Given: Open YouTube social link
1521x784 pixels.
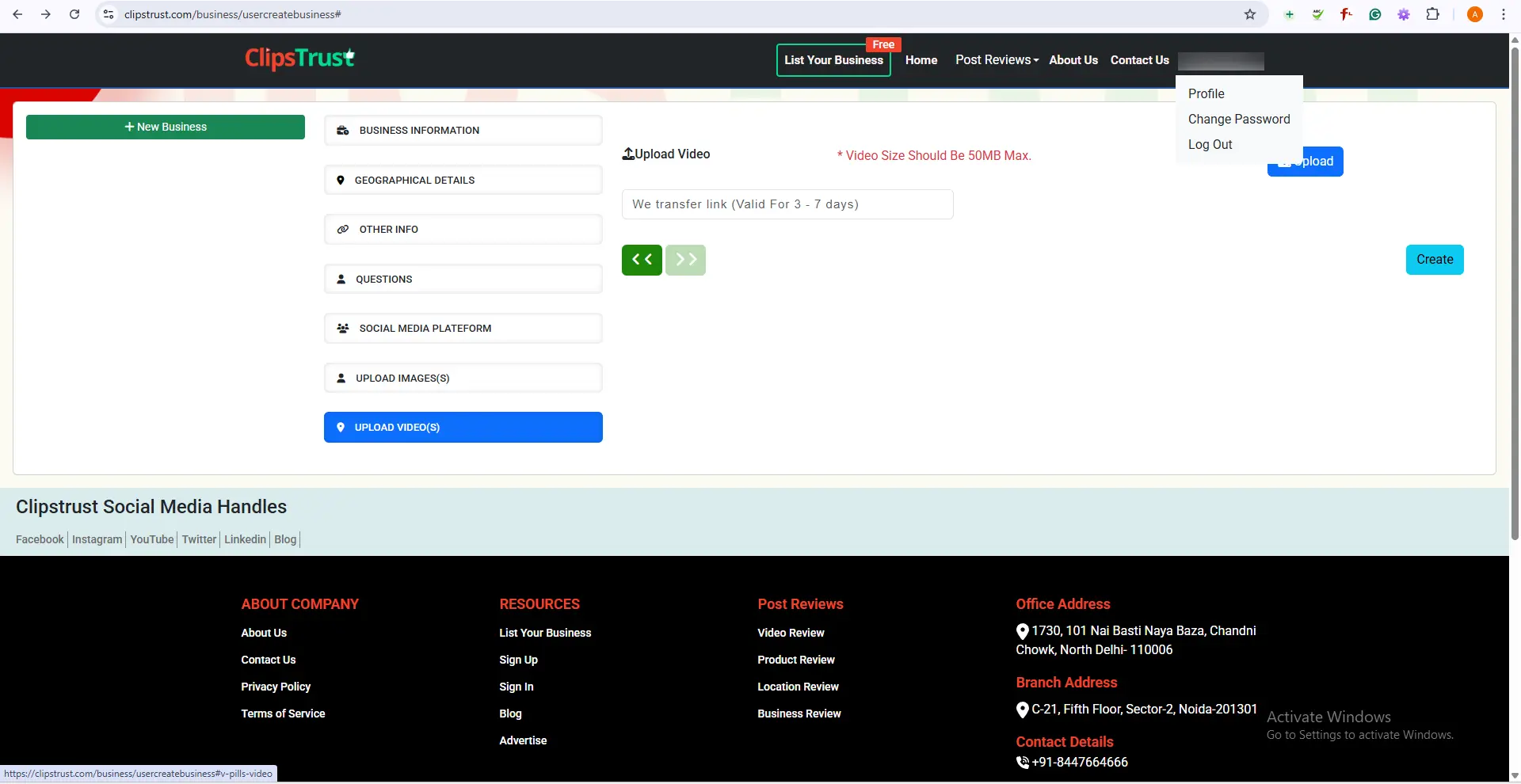Looking at the screenshot, I should tap(152, 539).
